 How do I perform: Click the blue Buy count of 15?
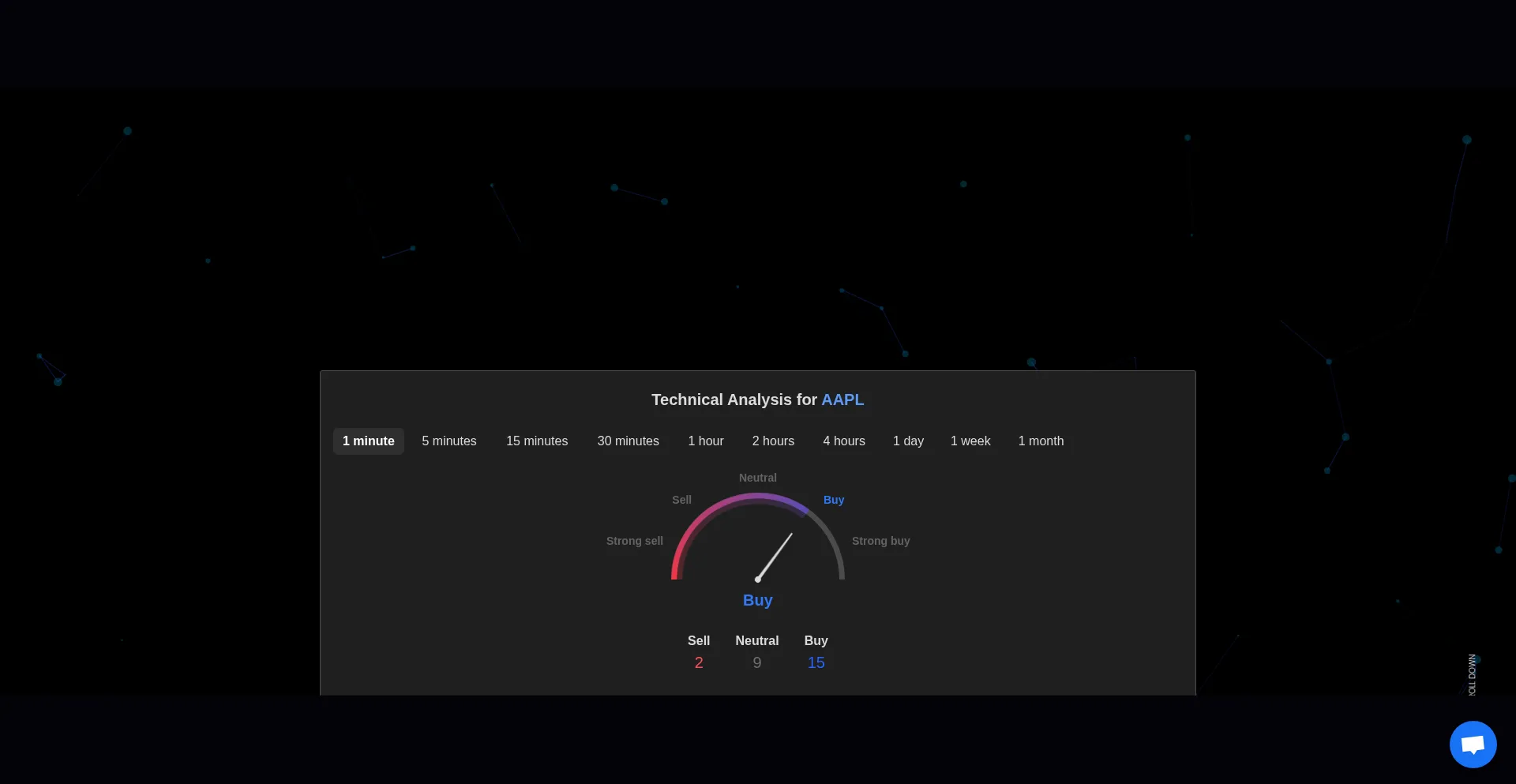pyautogui.click(x=816, y=663)
